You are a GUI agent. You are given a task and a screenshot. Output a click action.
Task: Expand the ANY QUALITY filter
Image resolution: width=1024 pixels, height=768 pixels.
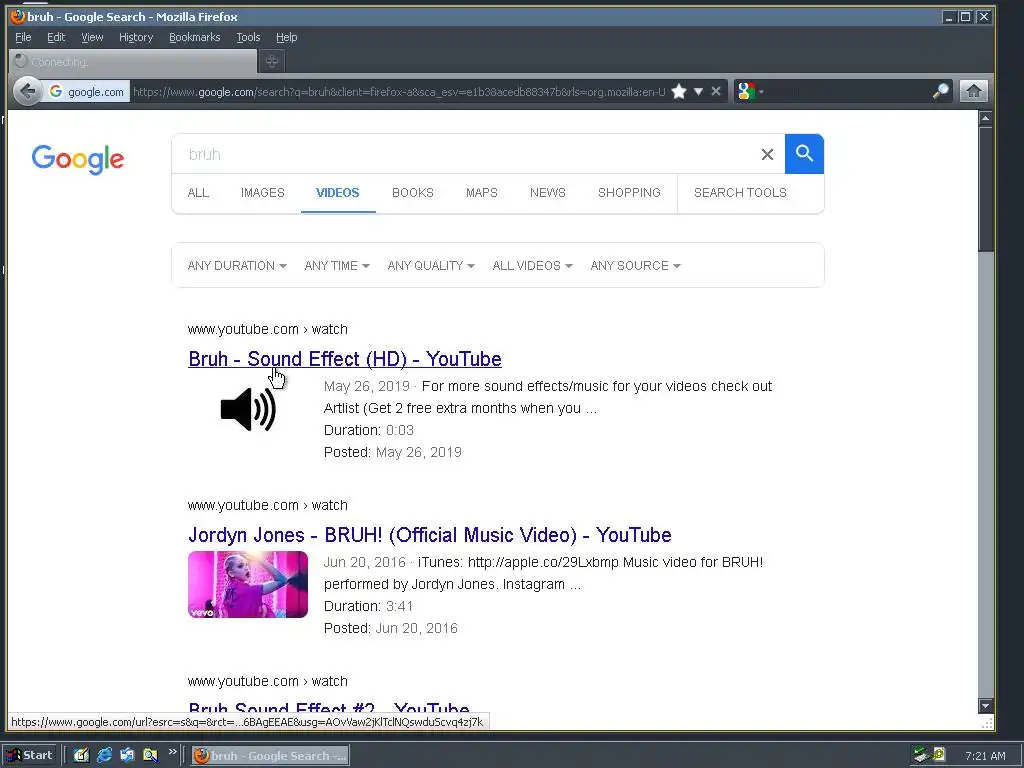pos(431,266)
